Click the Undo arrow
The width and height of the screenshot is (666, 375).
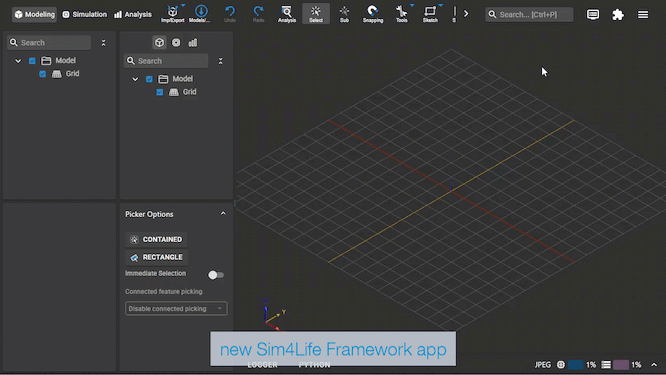(230, 14)
